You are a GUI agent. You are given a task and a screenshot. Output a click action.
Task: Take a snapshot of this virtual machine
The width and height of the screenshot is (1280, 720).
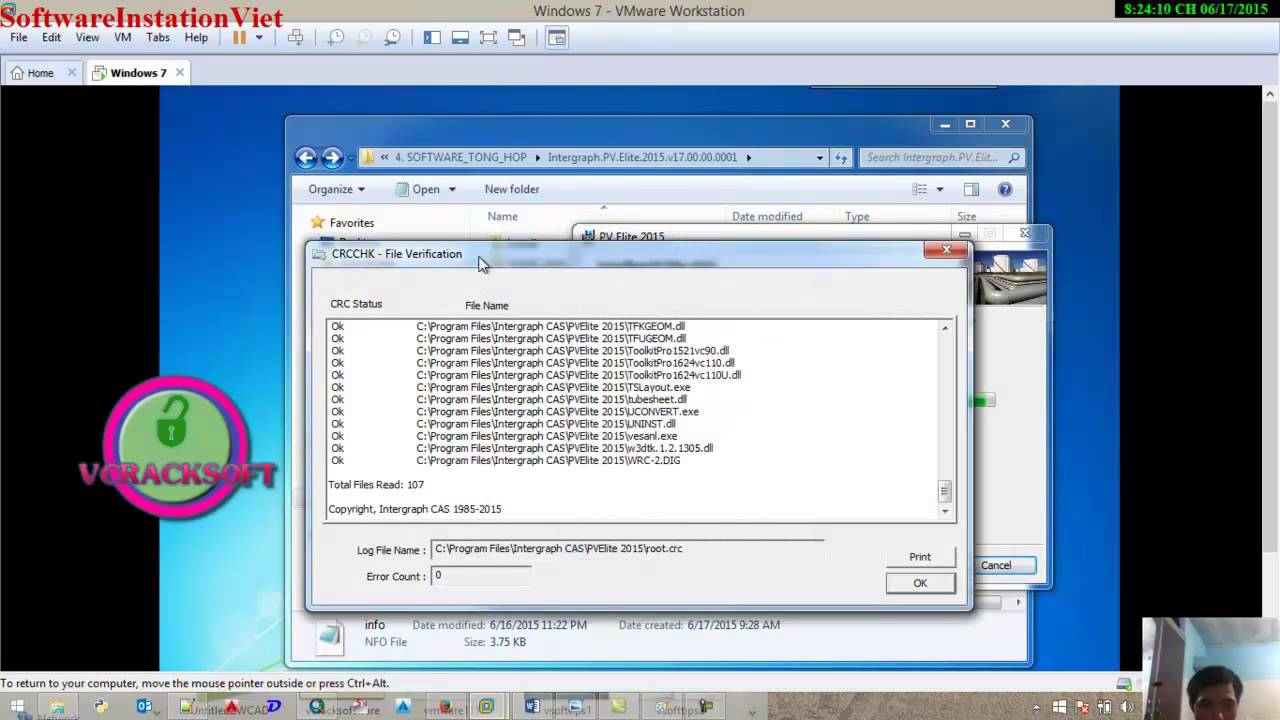point(336,37)
